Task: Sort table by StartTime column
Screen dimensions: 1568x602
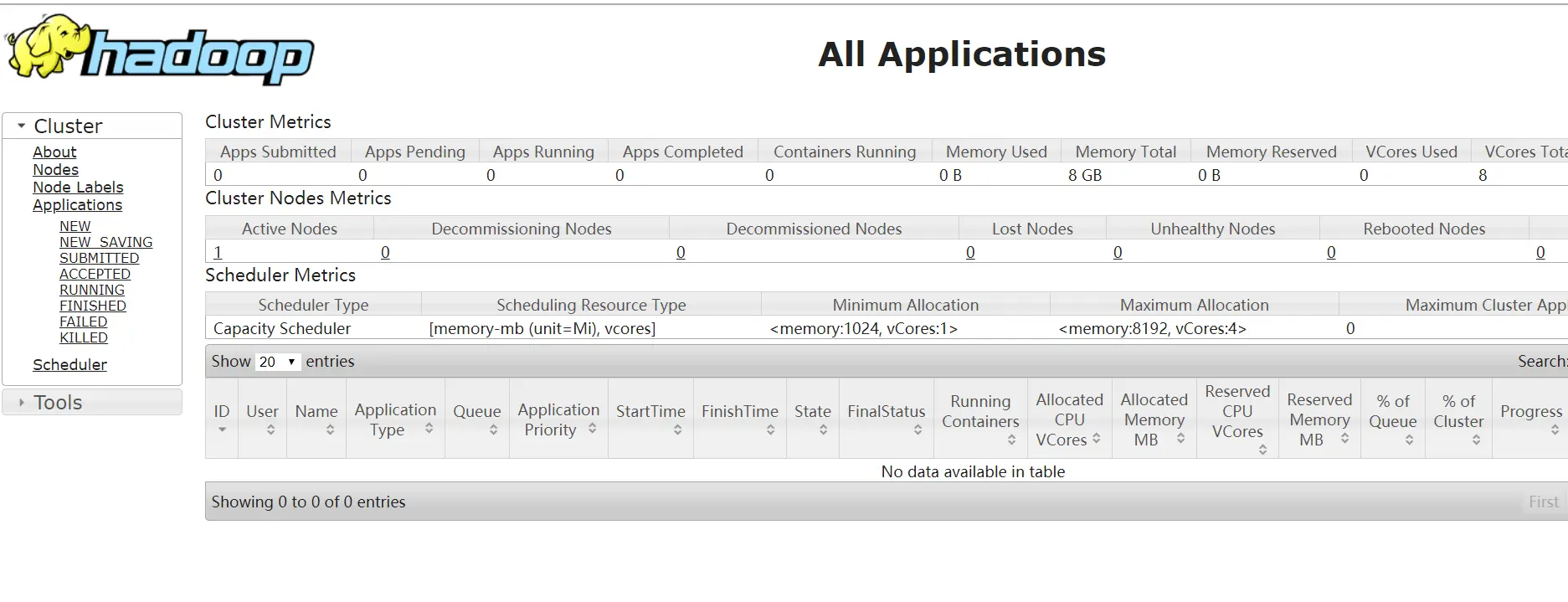Action: tap(650, 418)
